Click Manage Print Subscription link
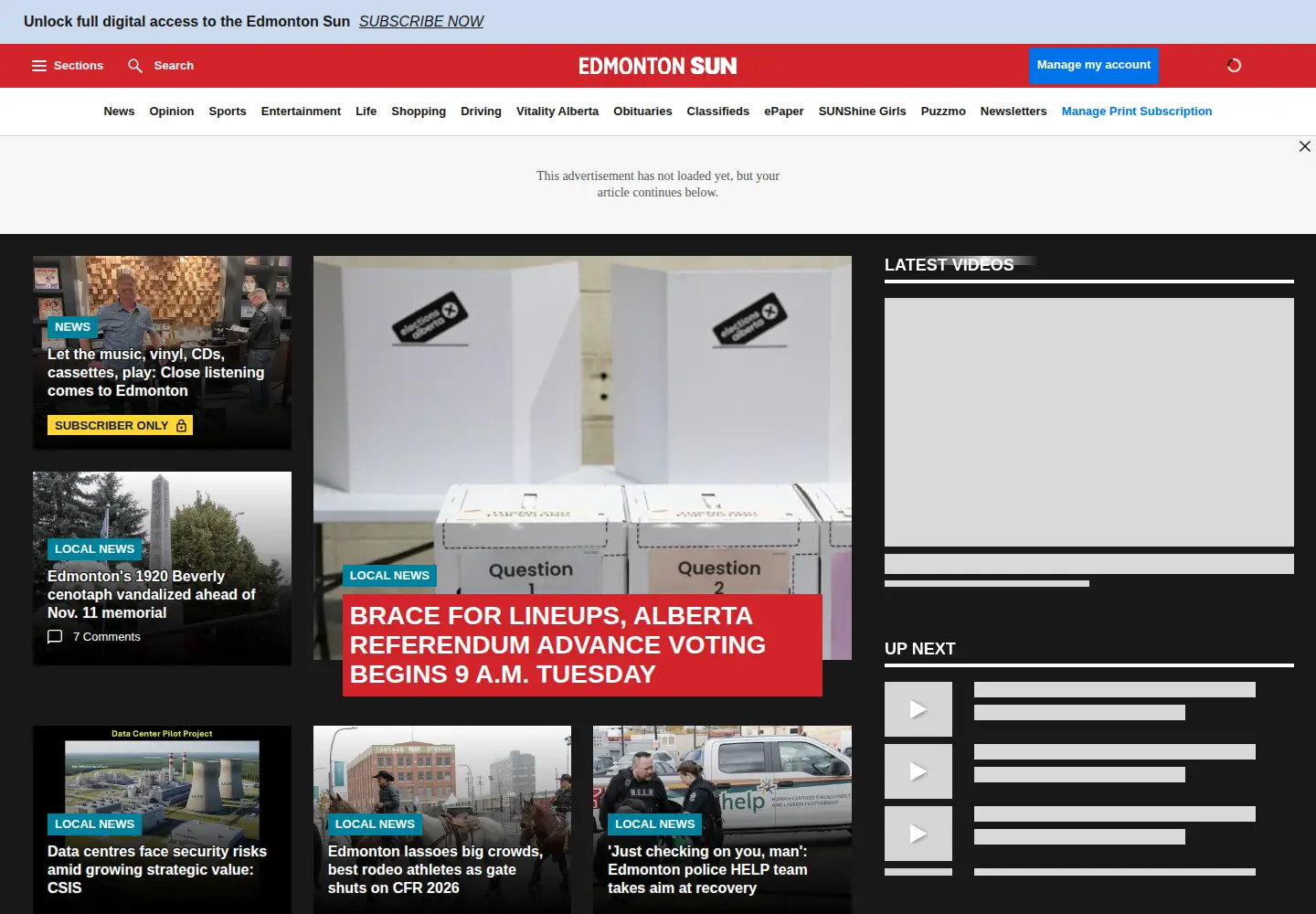 [1137, 112]
